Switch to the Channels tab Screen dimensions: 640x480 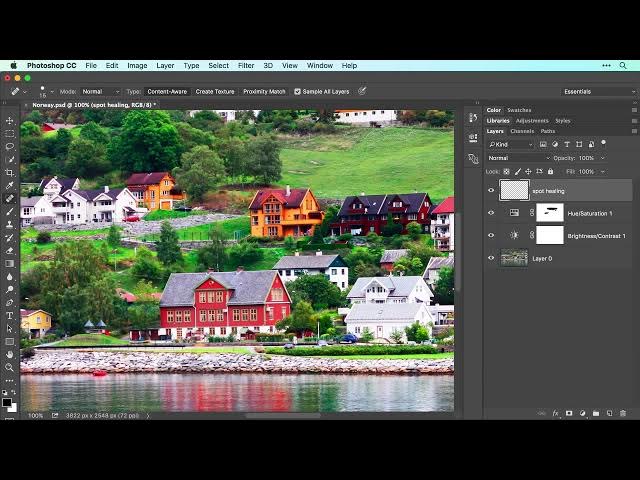(522, 131)
